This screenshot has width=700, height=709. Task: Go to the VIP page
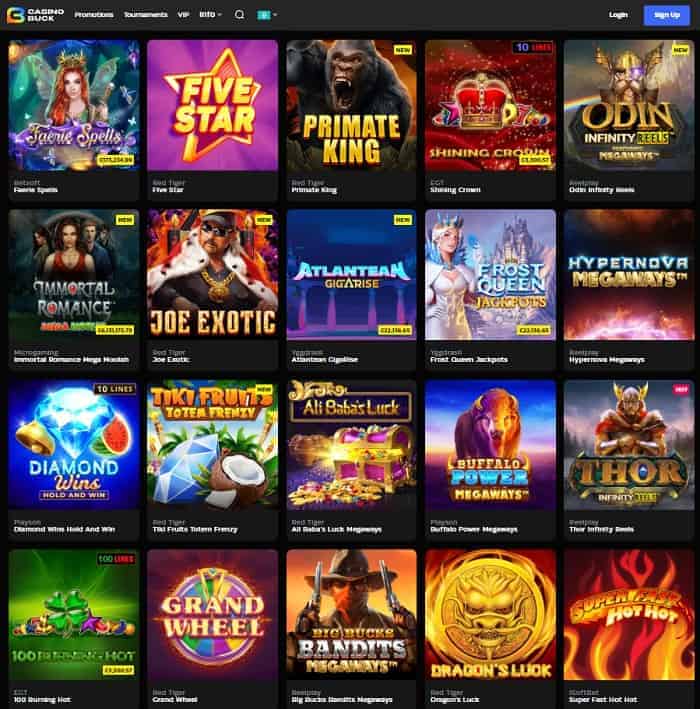click(183, 15)
